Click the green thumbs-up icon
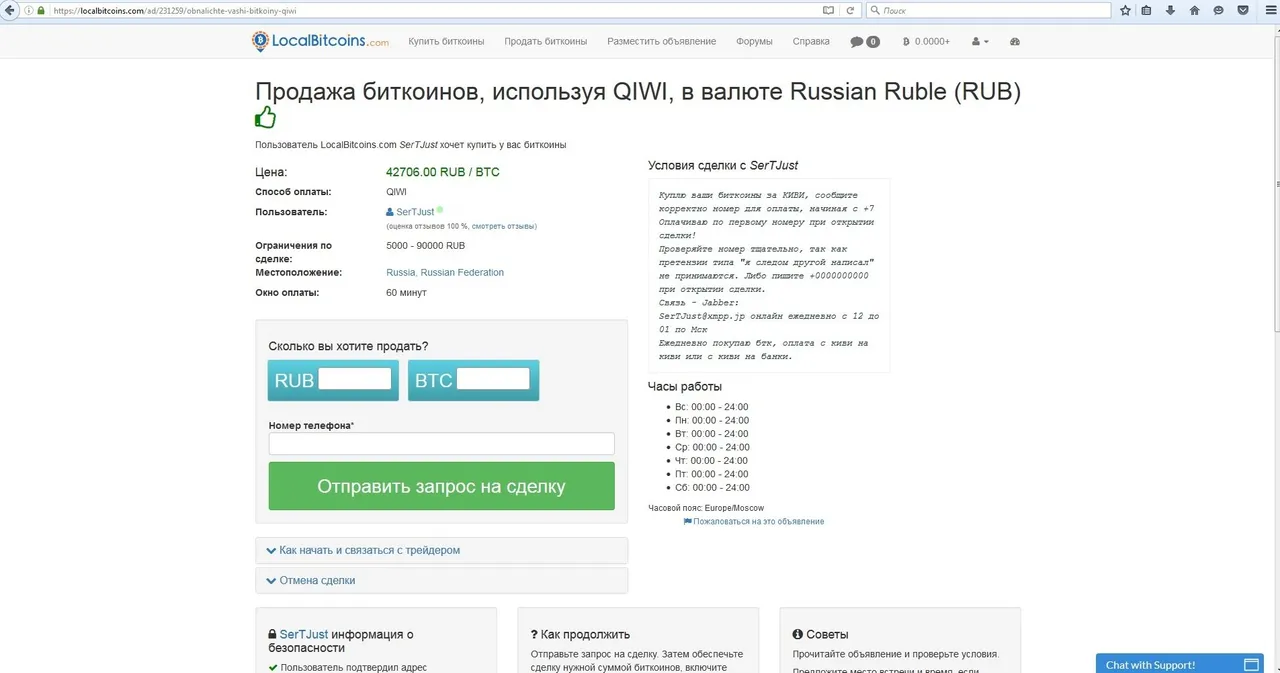1280x673 pixels. click(265, 117)
